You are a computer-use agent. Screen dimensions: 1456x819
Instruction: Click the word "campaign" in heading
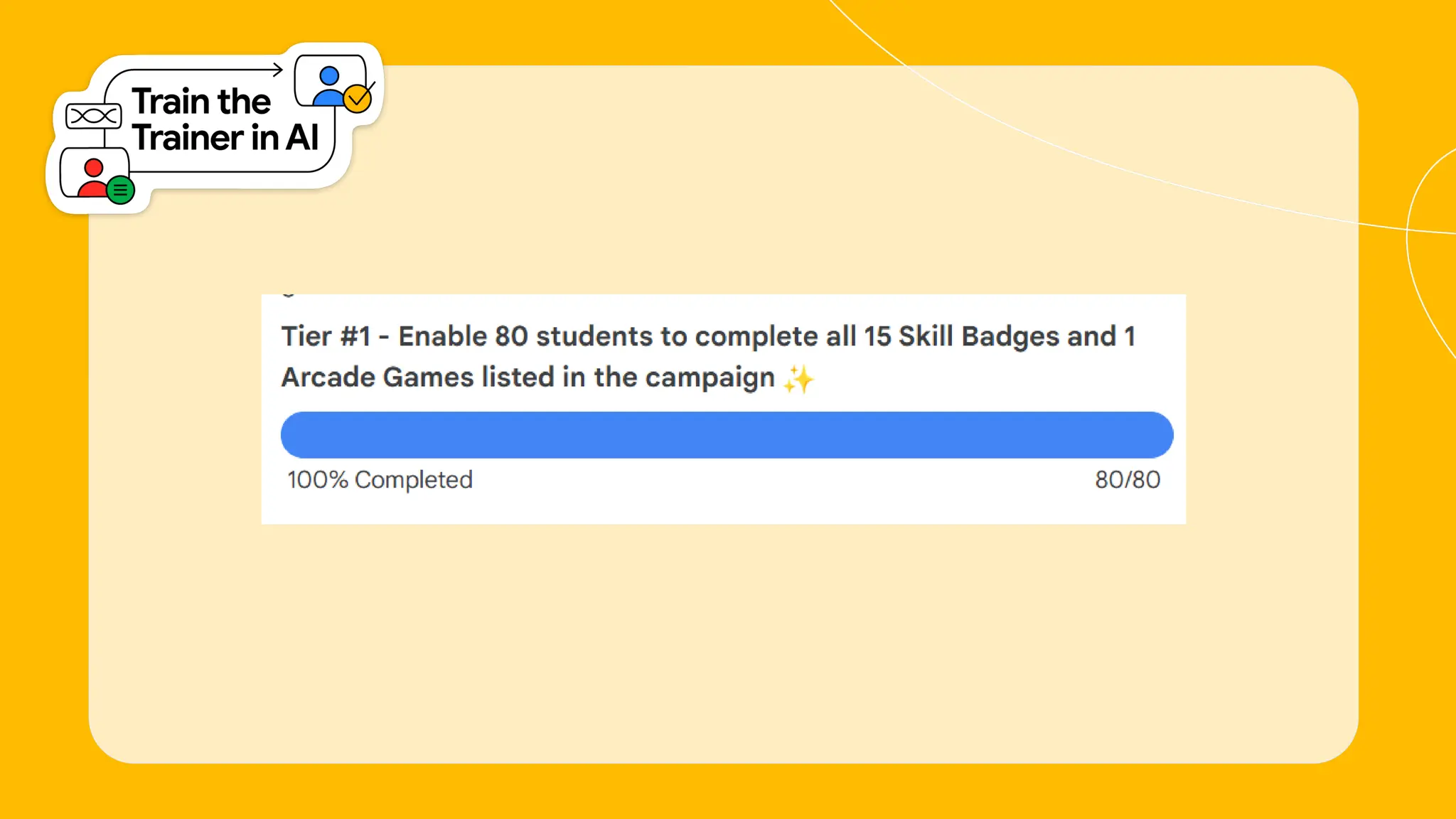[710, 378]
